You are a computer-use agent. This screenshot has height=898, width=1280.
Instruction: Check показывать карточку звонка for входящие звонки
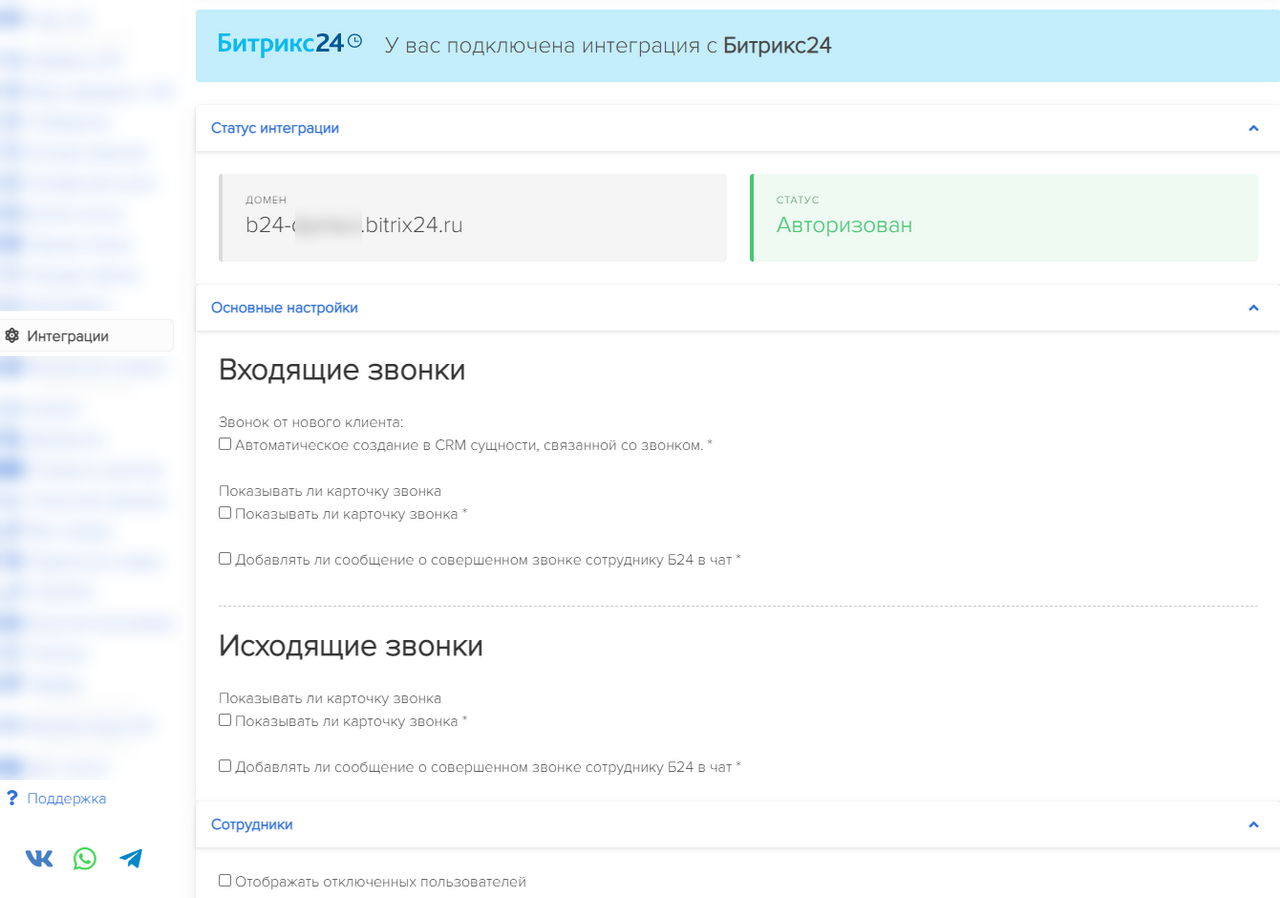pyautogui.click(x=224, y=511)
